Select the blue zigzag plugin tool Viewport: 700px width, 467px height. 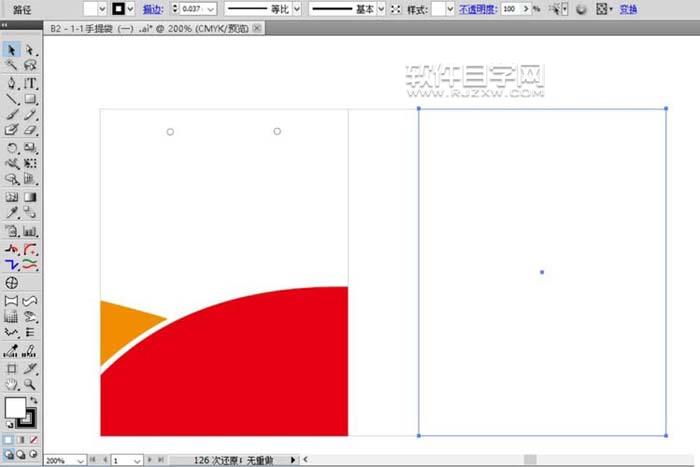(11, 265)
